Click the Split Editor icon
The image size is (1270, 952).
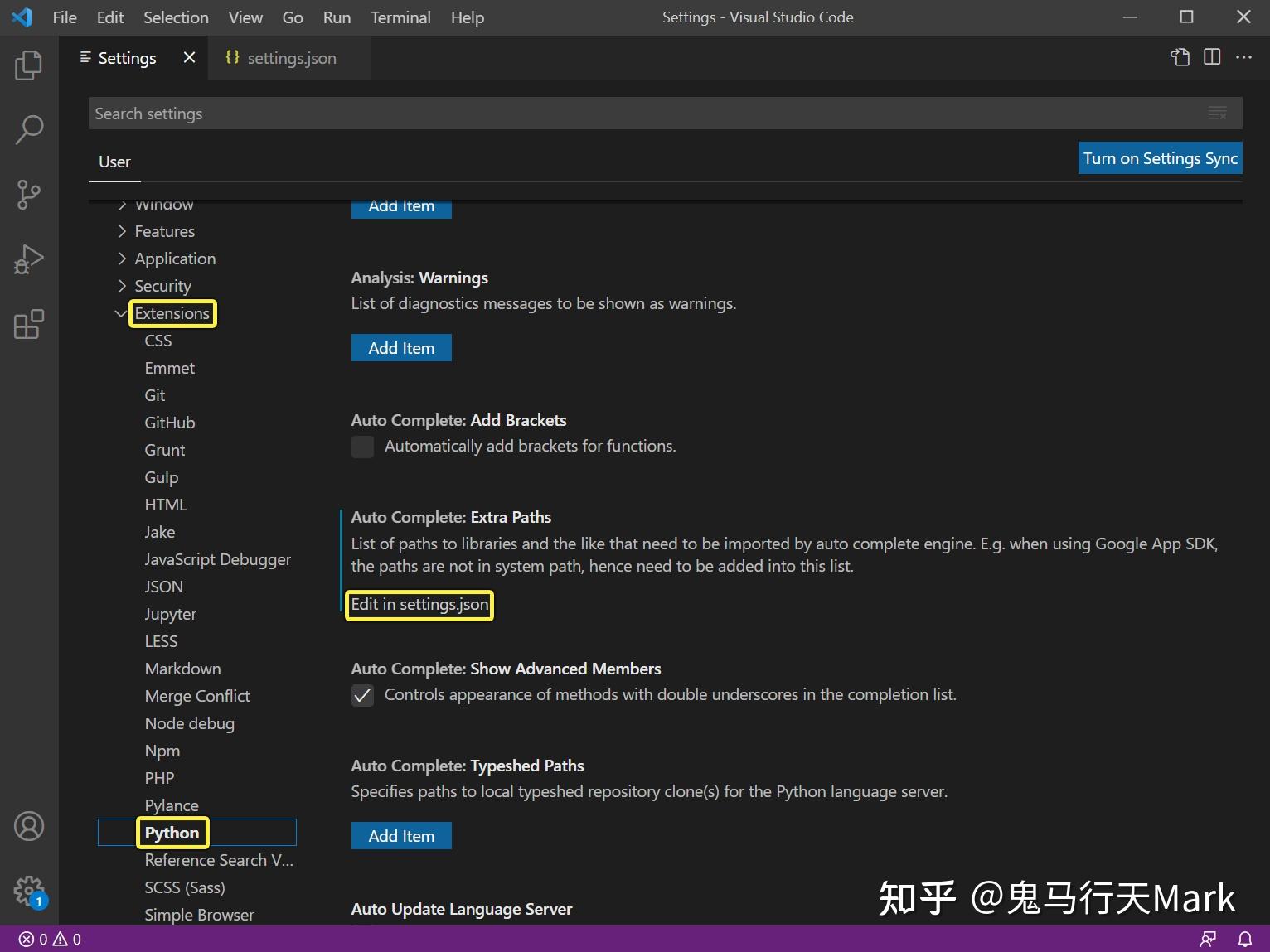[x=1211, y=57]
